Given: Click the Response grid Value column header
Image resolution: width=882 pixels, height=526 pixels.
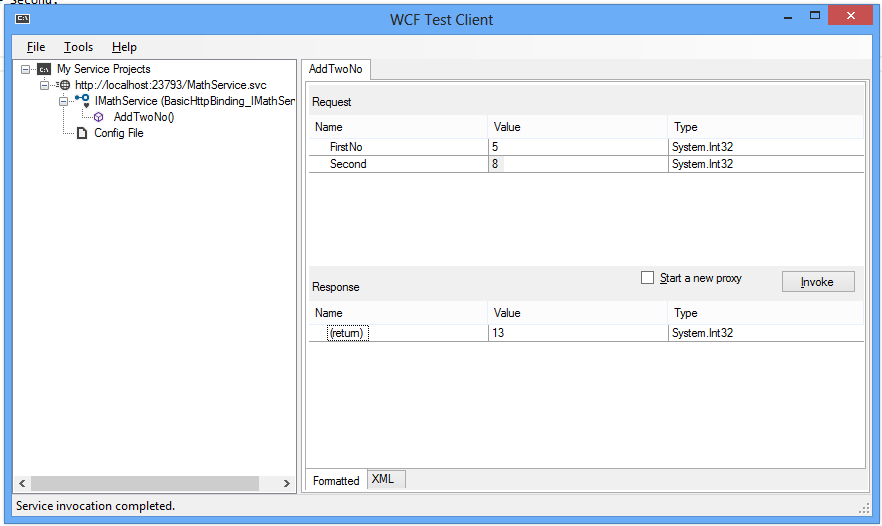Looking at the screenshot, I should tap(578, 313).
